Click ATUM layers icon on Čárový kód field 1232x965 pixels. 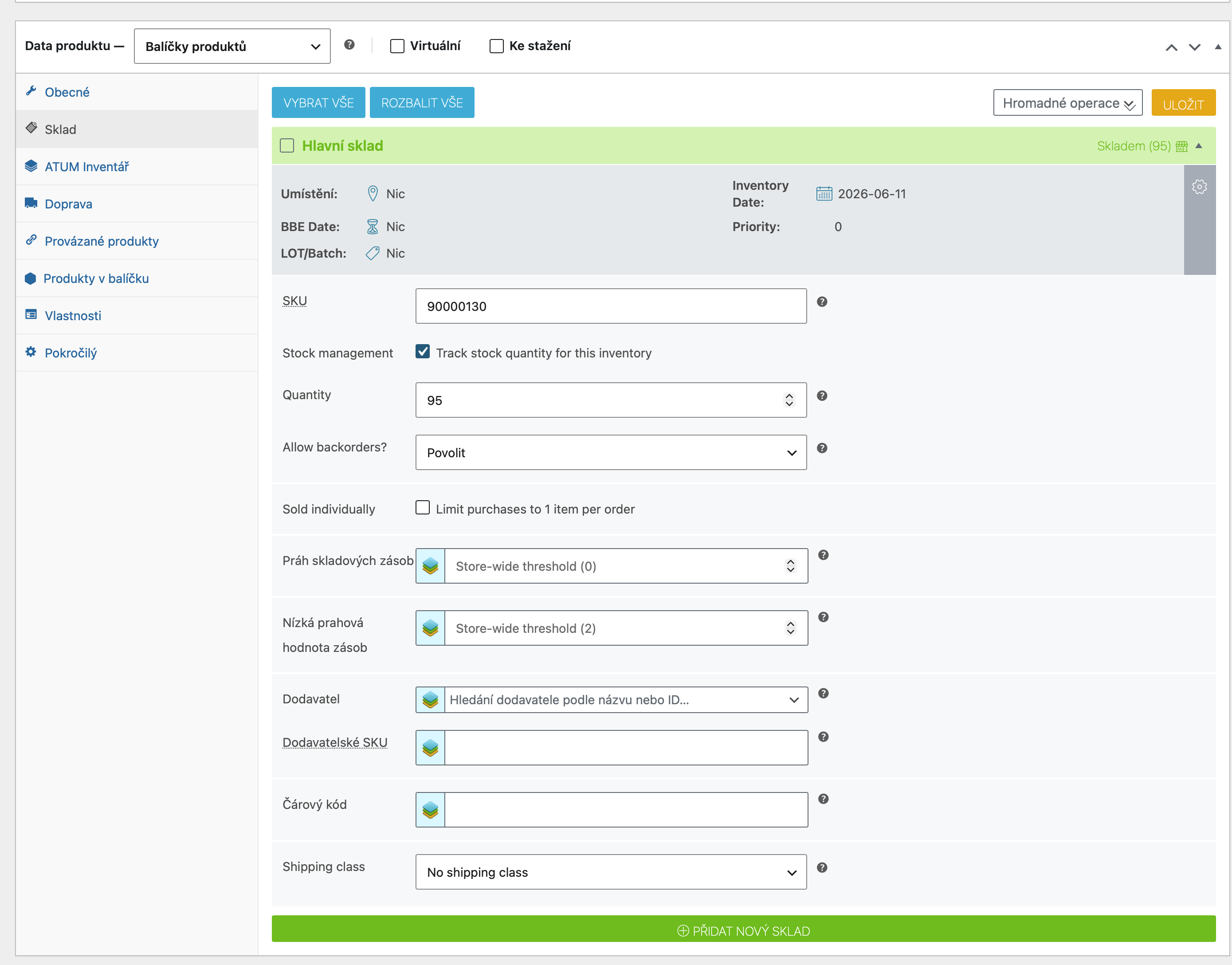click(431, 810)
